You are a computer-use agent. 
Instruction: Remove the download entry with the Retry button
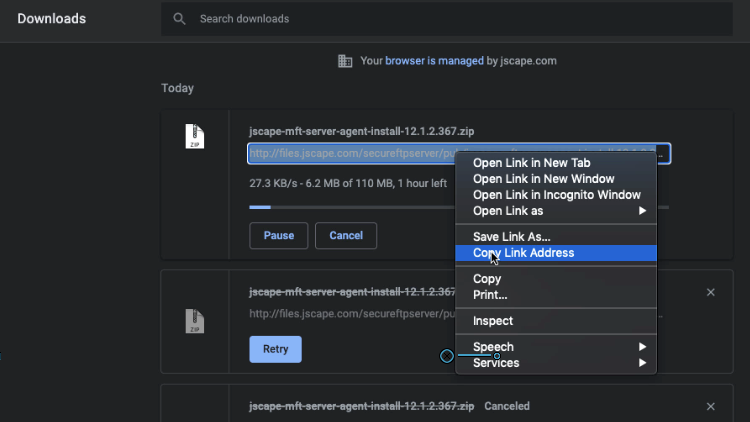[x=710, y=292]
